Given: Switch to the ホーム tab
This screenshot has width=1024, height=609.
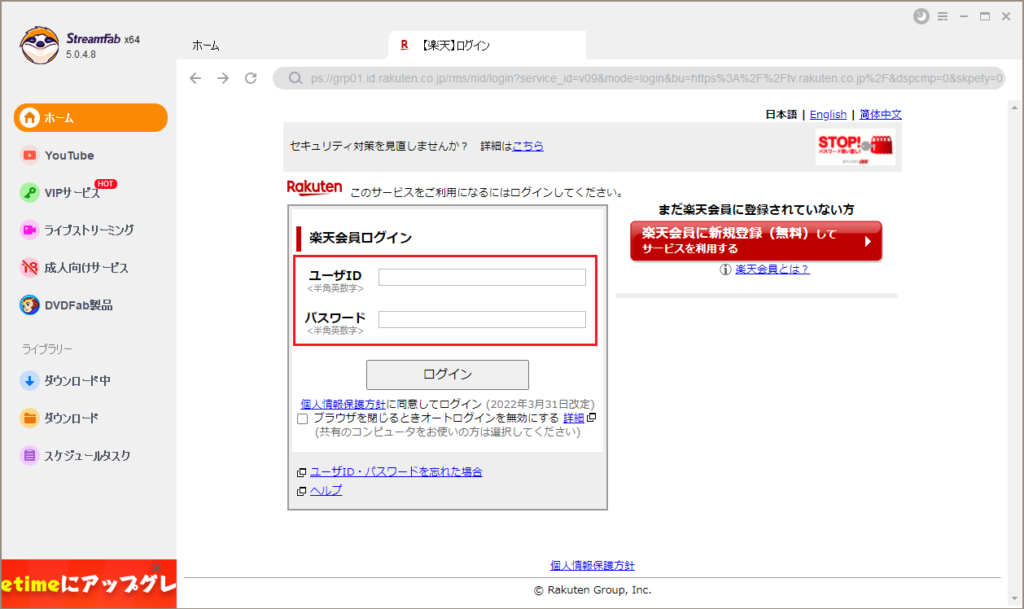Looking at the screenshot, I should pos(206,46).
